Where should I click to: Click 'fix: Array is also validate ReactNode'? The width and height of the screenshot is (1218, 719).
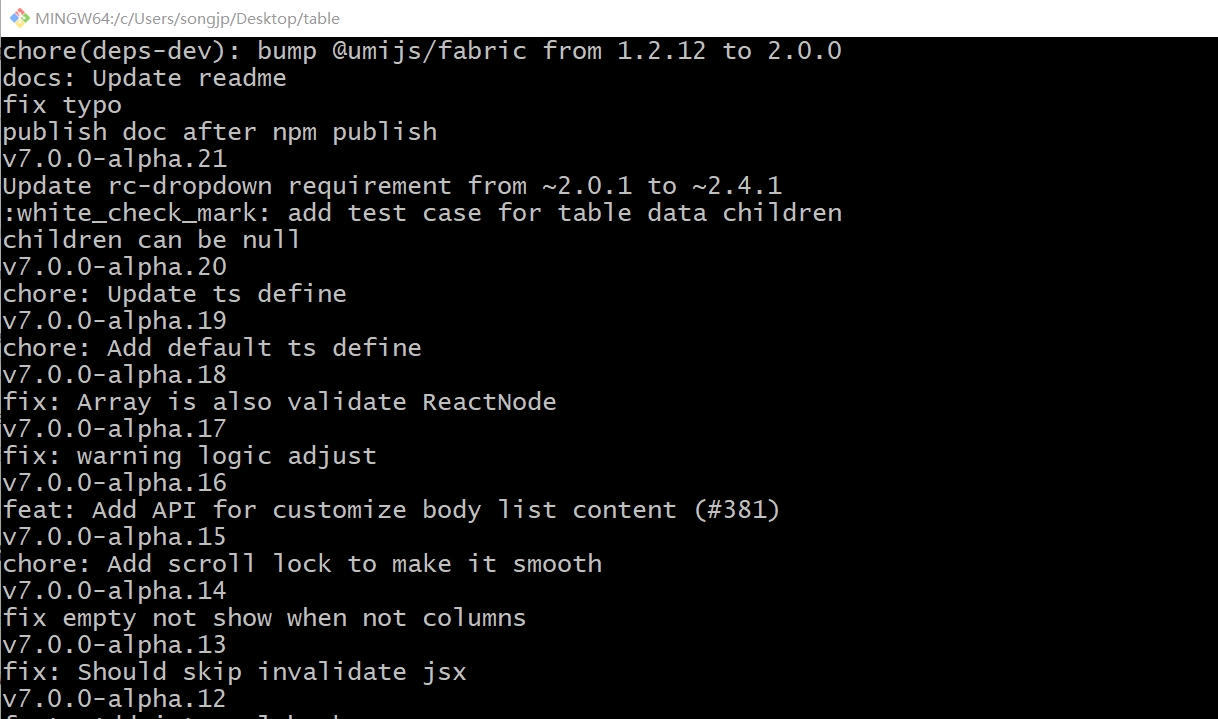tap(279, 402)
